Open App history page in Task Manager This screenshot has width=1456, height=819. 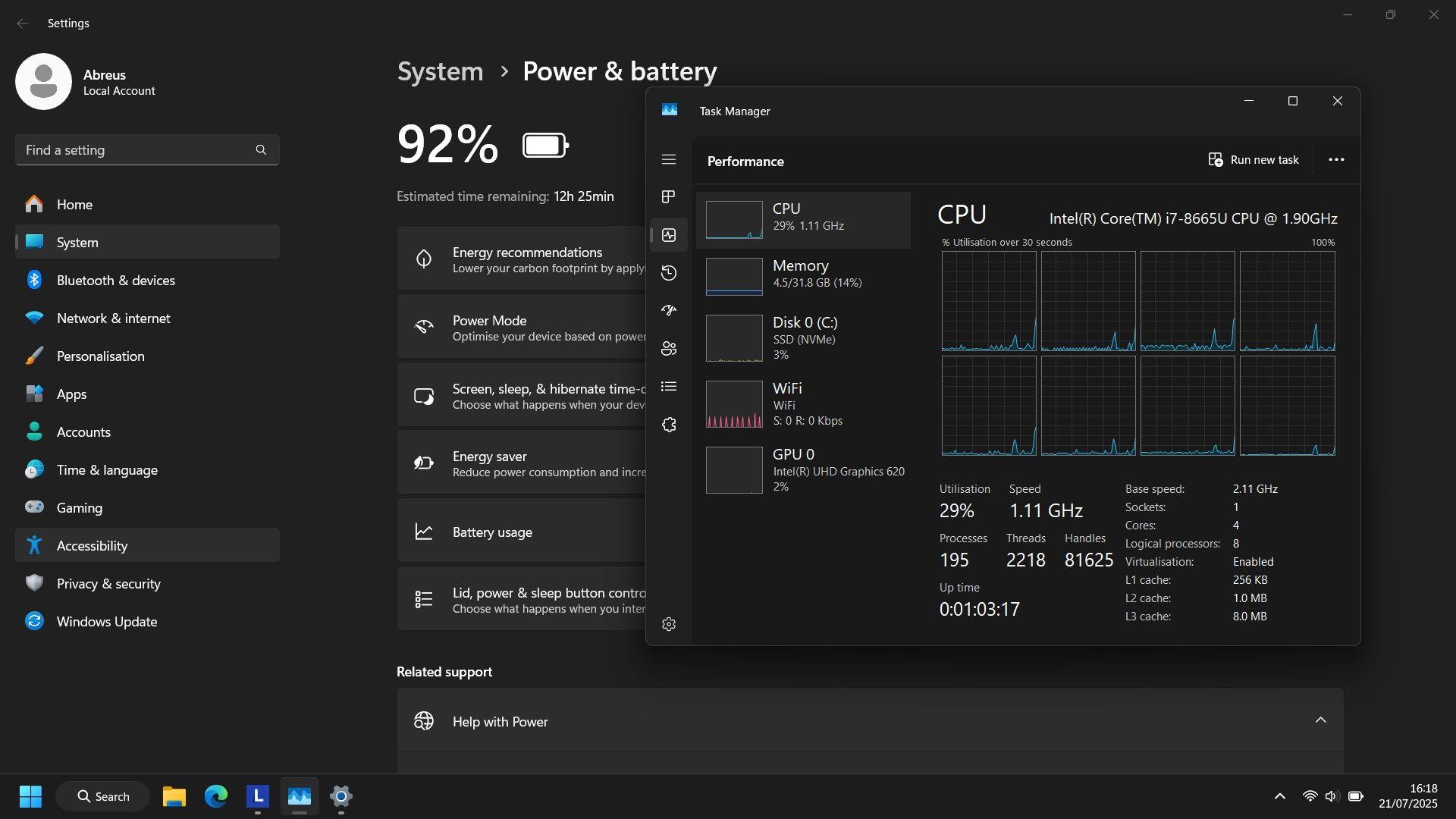[668, 273]
